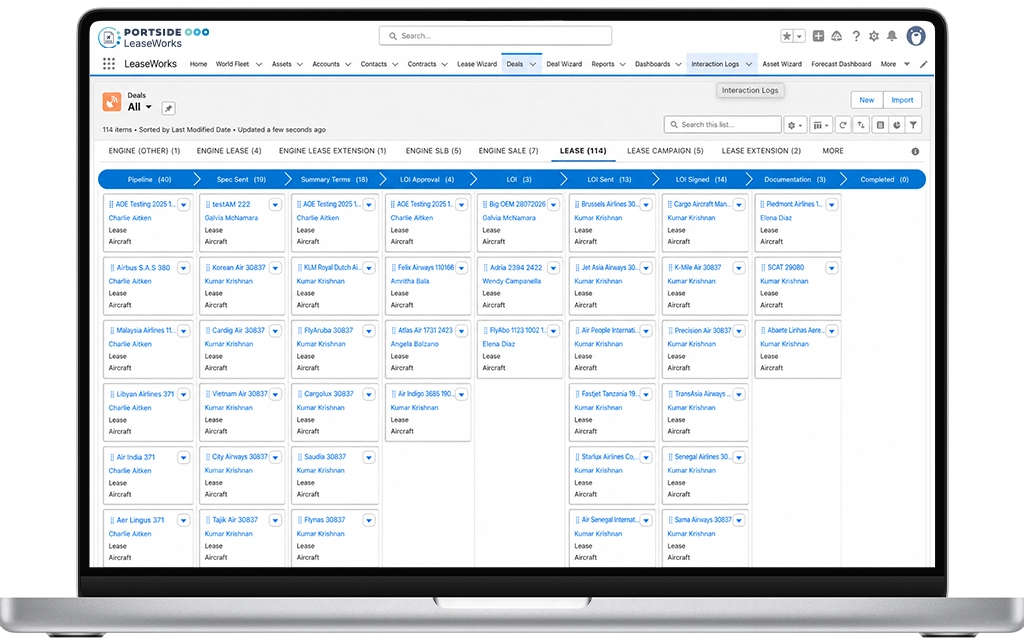1024x644 pixels.
Task: Expand the Contacts nav dropdown chevron
Action: (395, 65)
